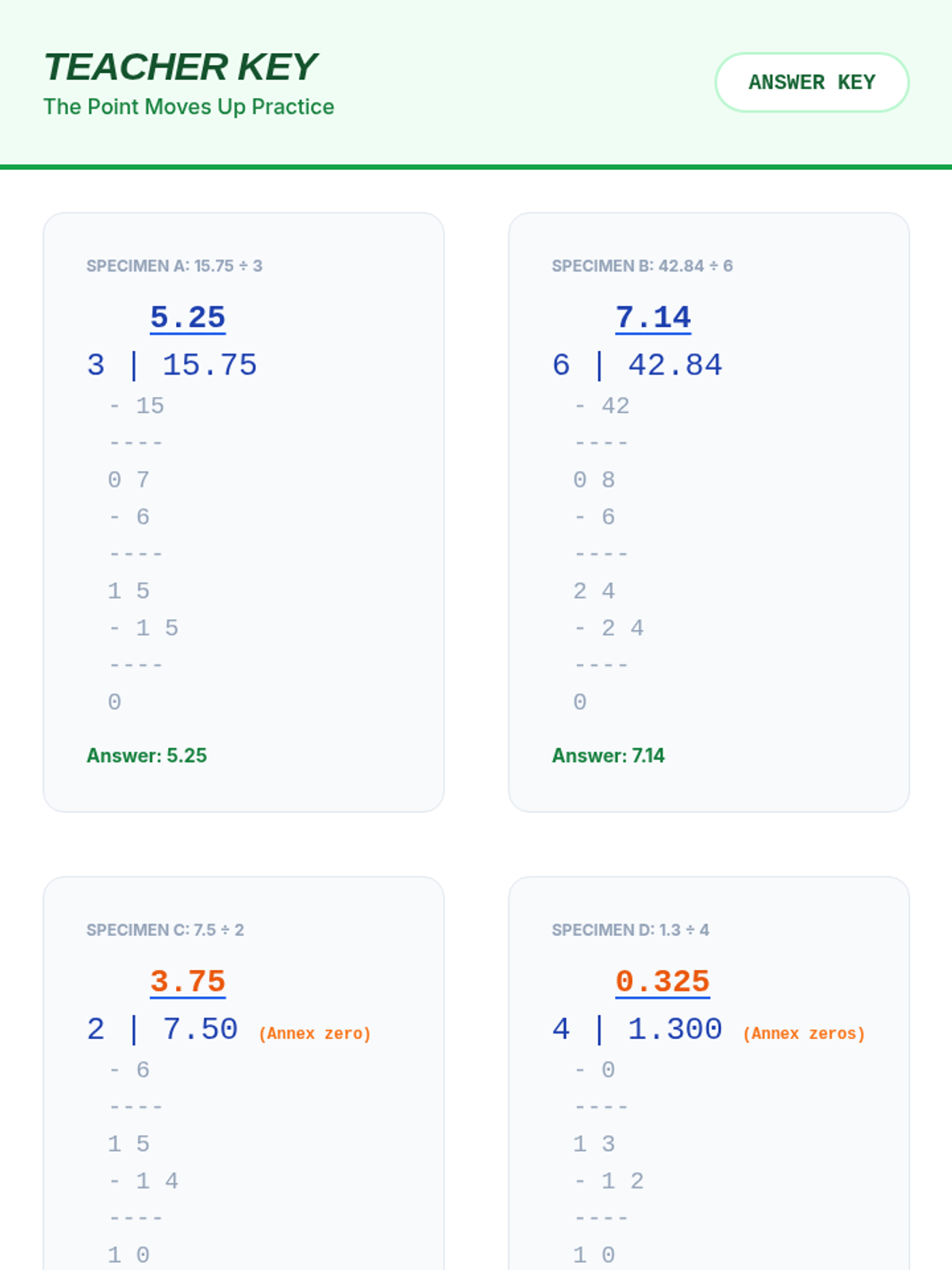952x1270 pixels.
Task: Select the underlined quotient 7.14
Action: click(x=653, y=317)
